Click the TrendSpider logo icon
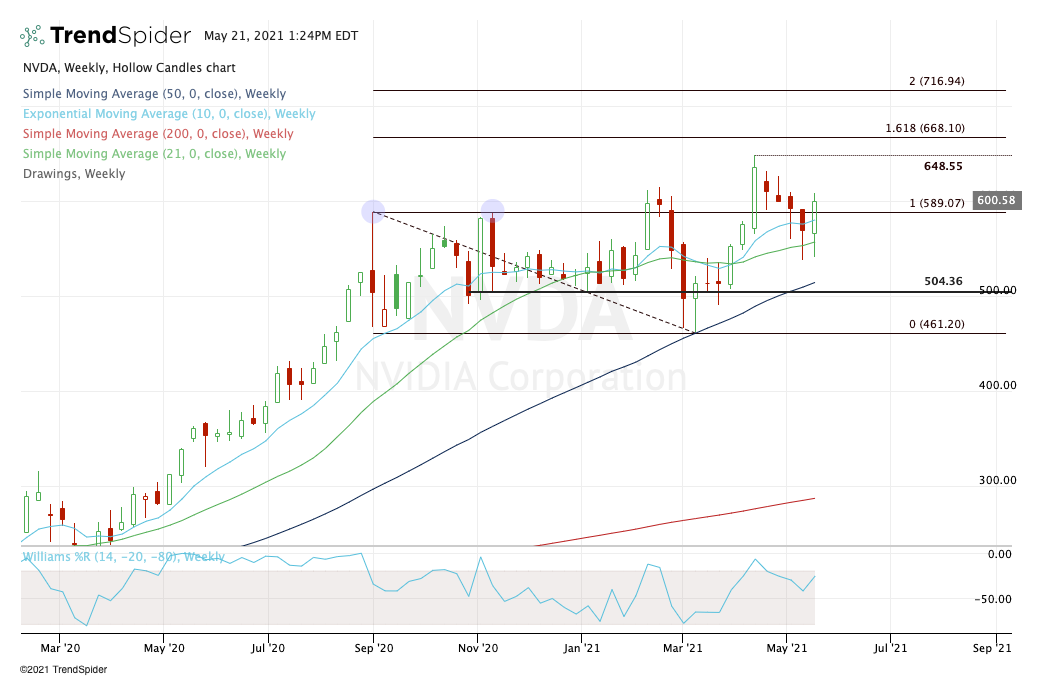Viewport: 1042px width, 679px height. coord(32,35)
